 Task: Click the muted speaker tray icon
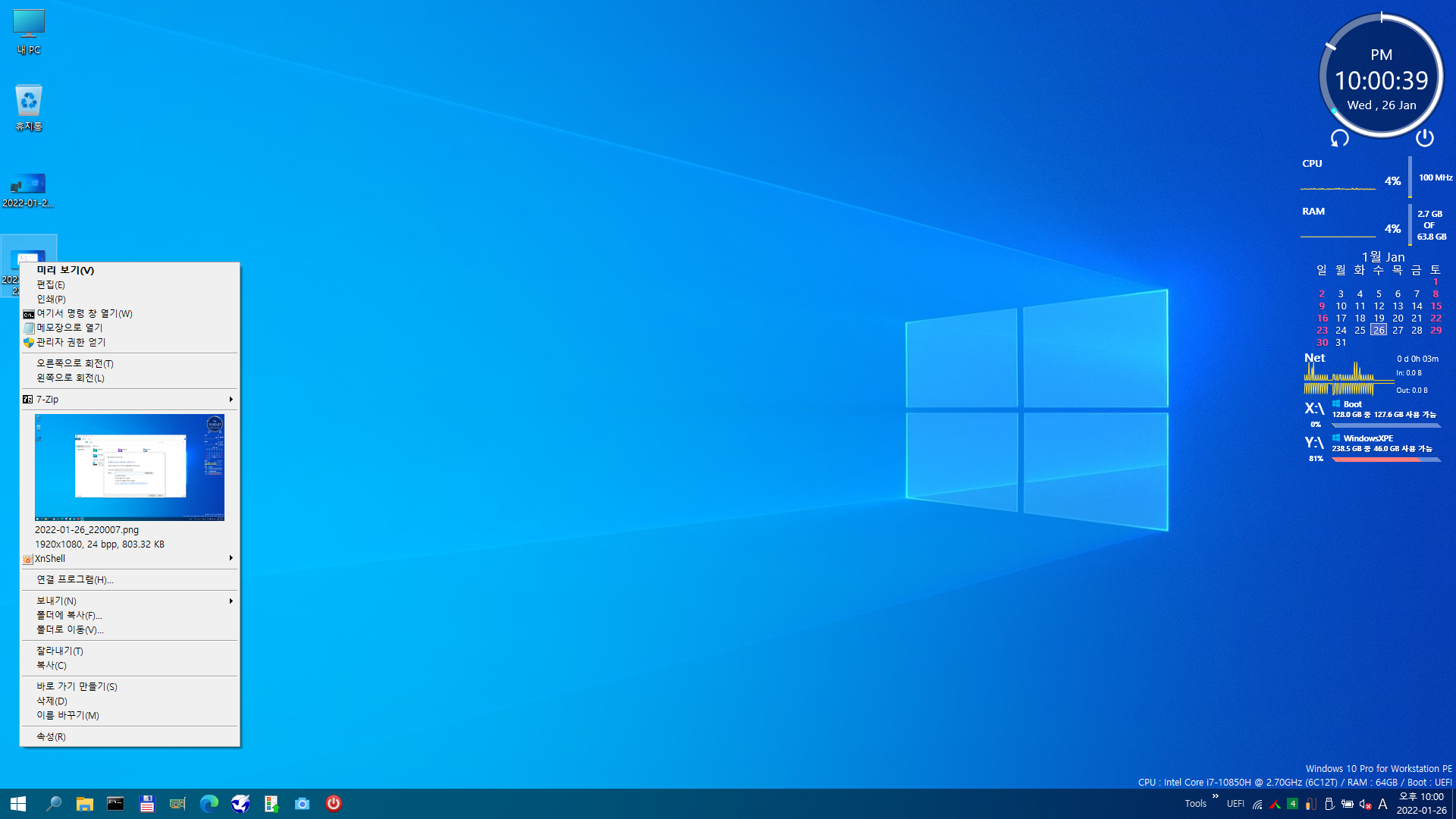click(1365, 805)
